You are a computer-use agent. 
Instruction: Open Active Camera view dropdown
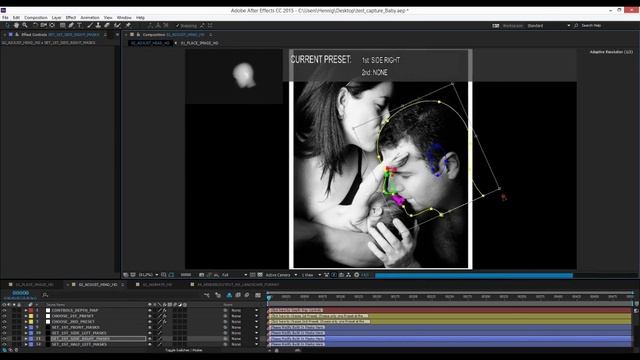pyautogui.click(x=282, y=275)
